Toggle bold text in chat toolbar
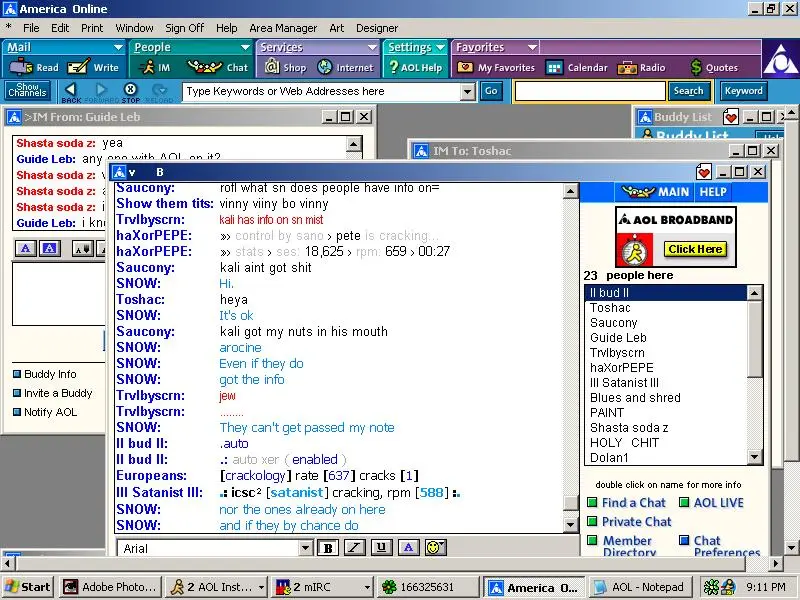Viewport: 800px width, 600px height. click(x=328, y=548)
